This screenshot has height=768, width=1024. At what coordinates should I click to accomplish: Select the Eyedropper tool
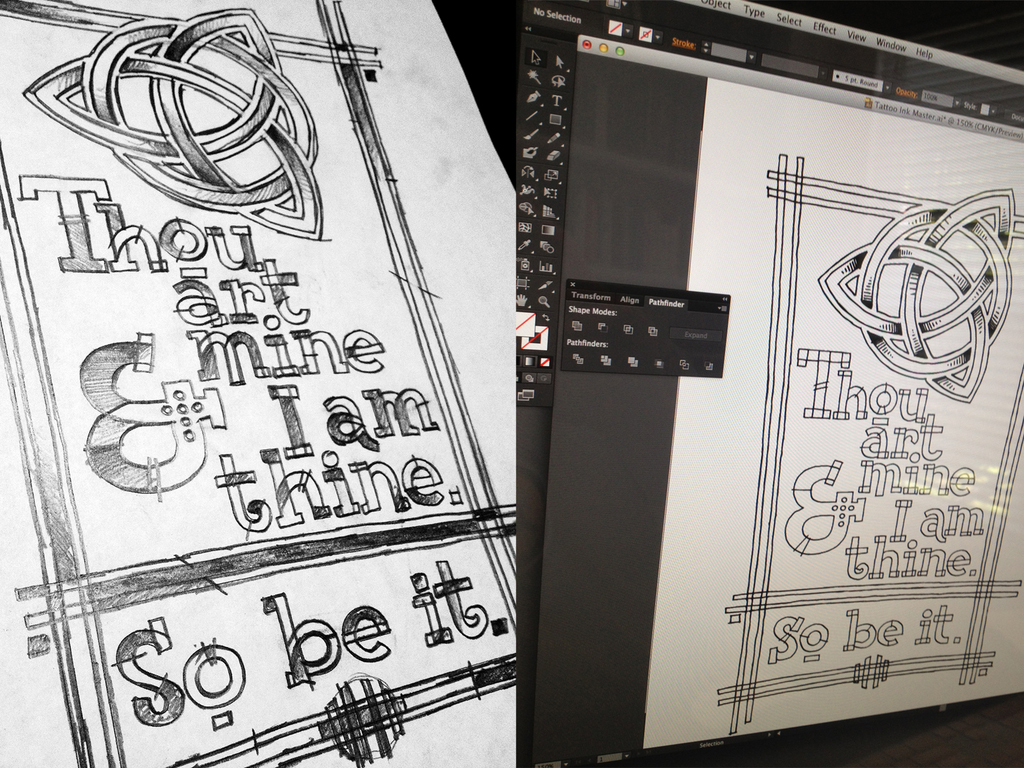[x=524, y=245]
